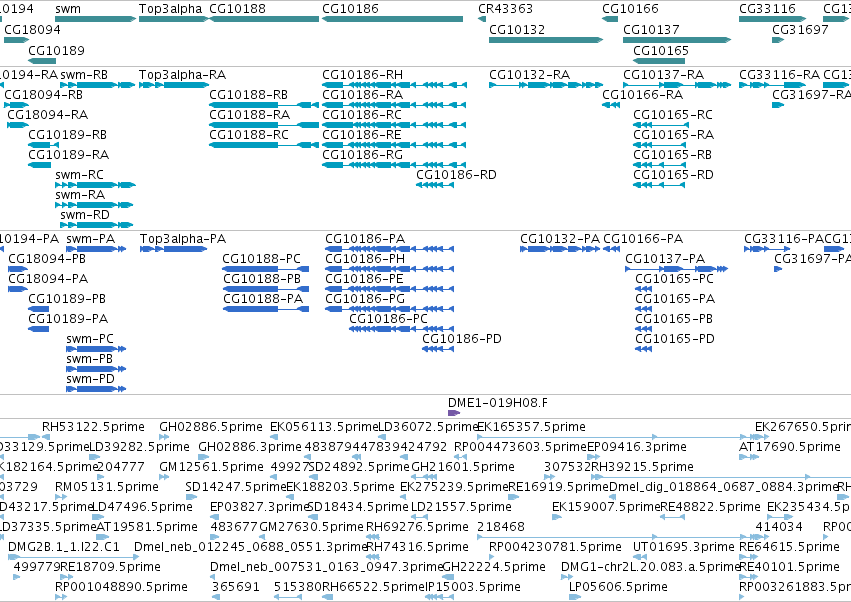This screenshot has height=602, width=851.
Task: Click protein label swm-PA
Action: coord(90,239)
